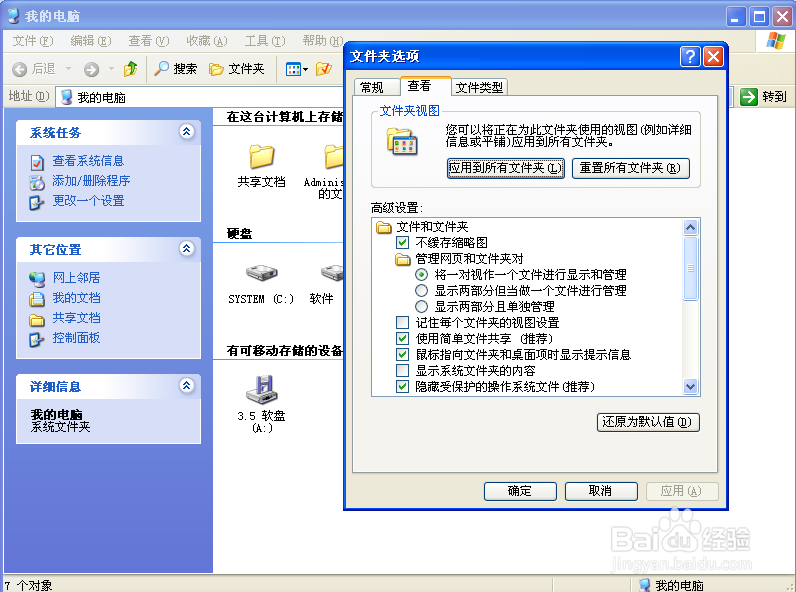Open the 编辑(E) menu
Image resolution: width=796 pixels, height=592 pixels.
click(x=90, y=41)
